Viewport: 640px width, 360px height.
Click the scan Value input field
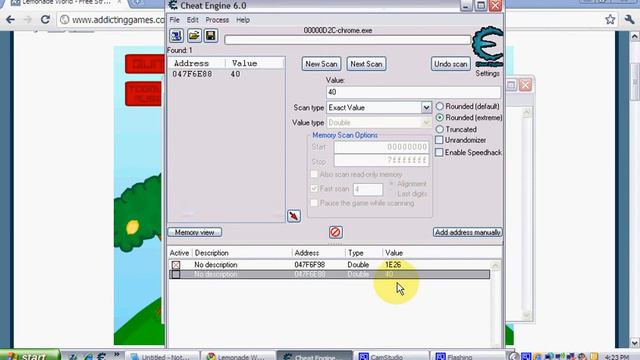[x=413, y=92]
